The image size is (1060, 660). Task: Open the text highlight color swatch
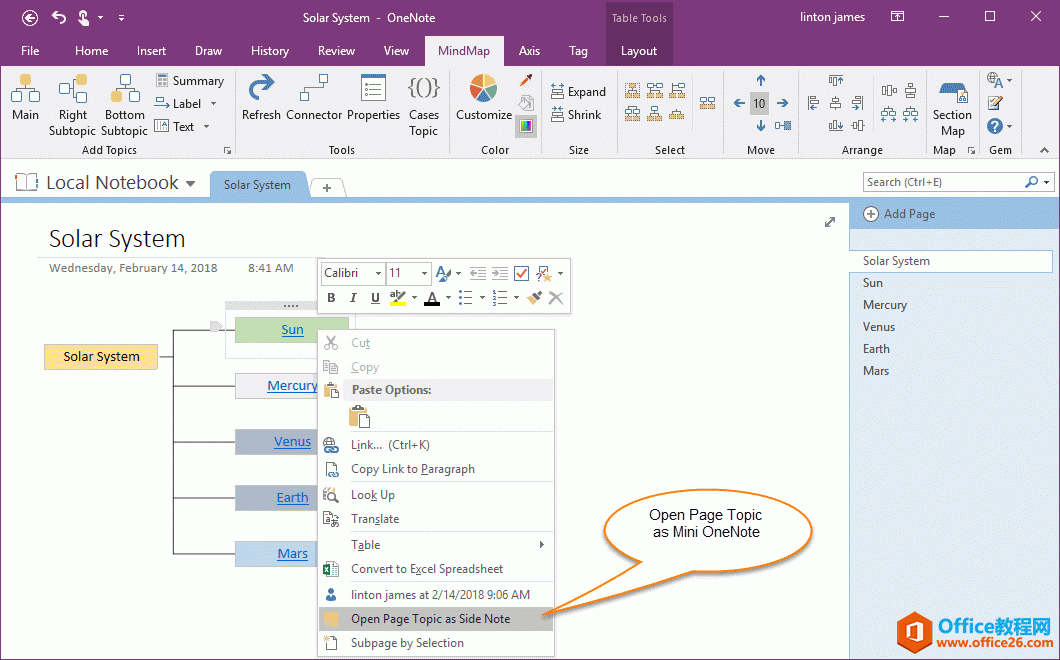tap(397, 297)
